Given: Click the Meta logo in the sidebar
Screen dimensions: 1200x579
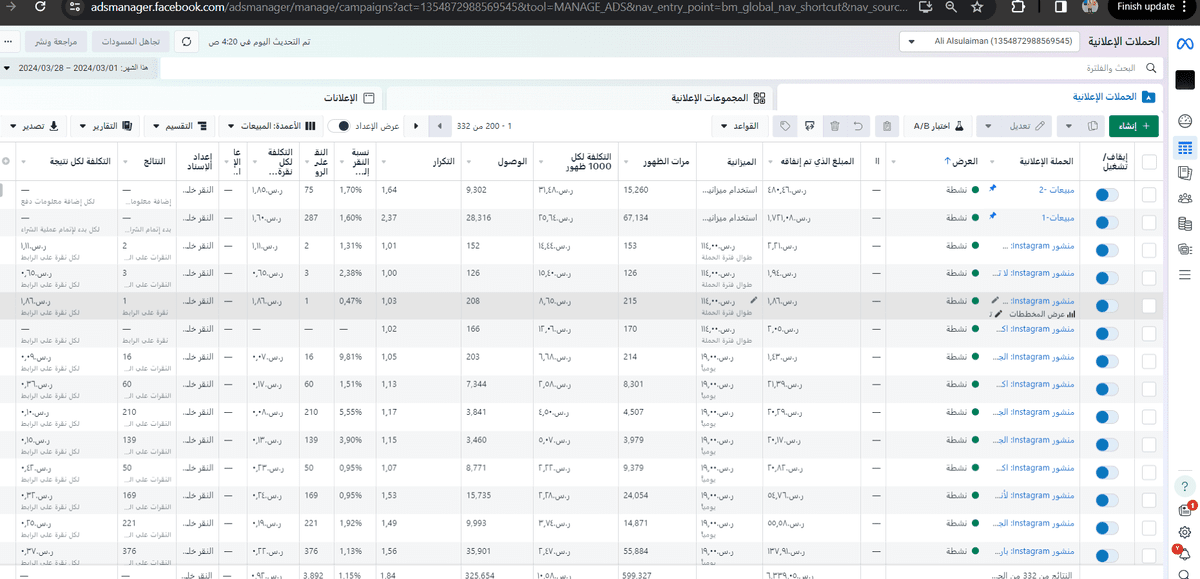Looking at the screenshot, I should click(1184, 43).
